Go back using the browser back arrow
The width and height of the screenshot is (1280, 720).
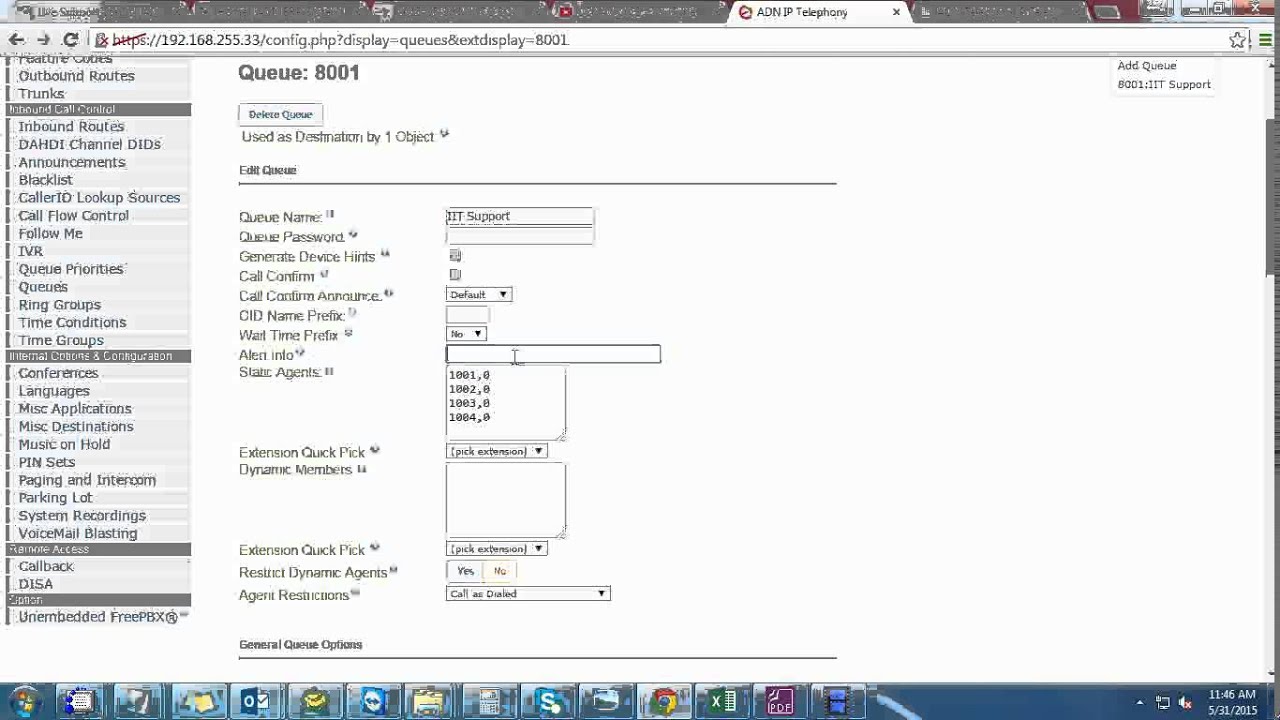(17, 40)
